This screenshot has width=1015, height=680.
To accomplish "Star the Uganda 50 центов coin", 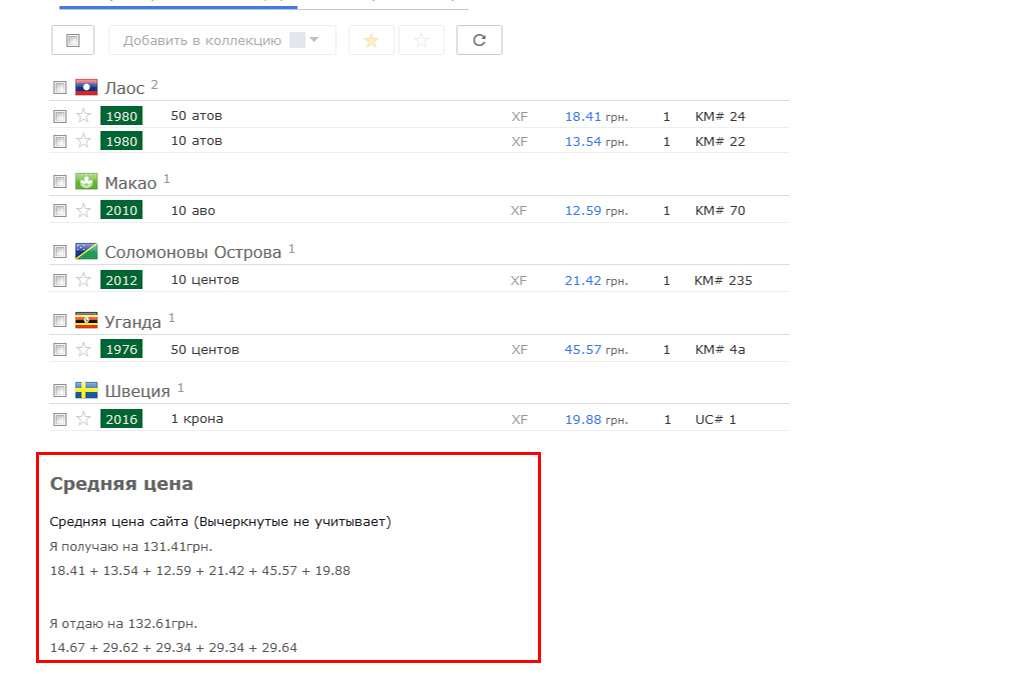I will [83, 350].
